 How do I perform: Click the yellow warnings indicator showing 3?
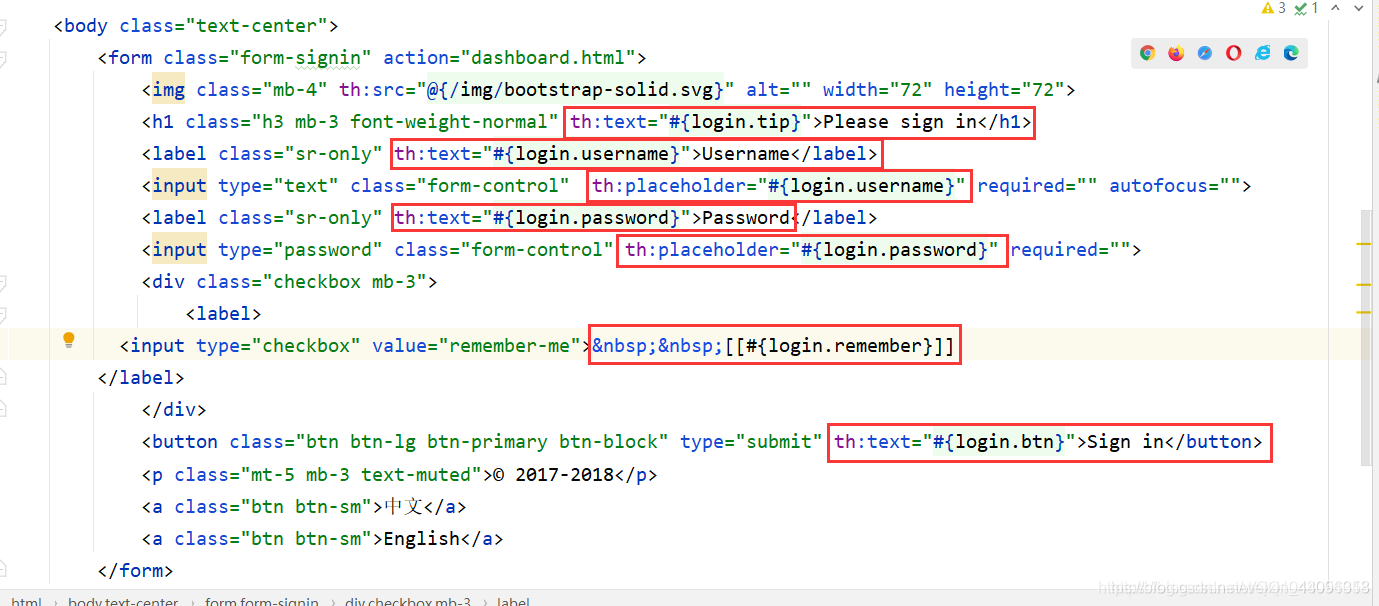[x=1274, y=8]
